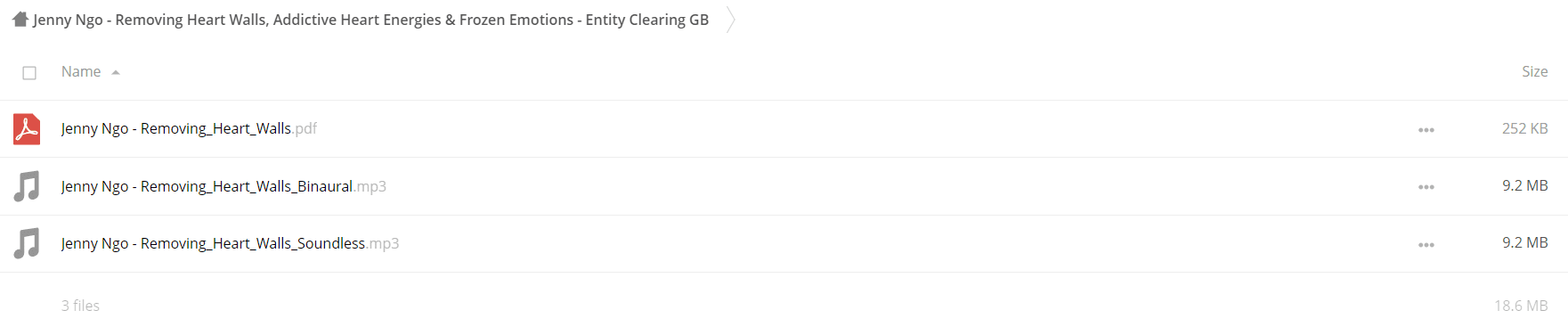Sort files by Name column
1568x335 pixels.
[x=81, y=71]
